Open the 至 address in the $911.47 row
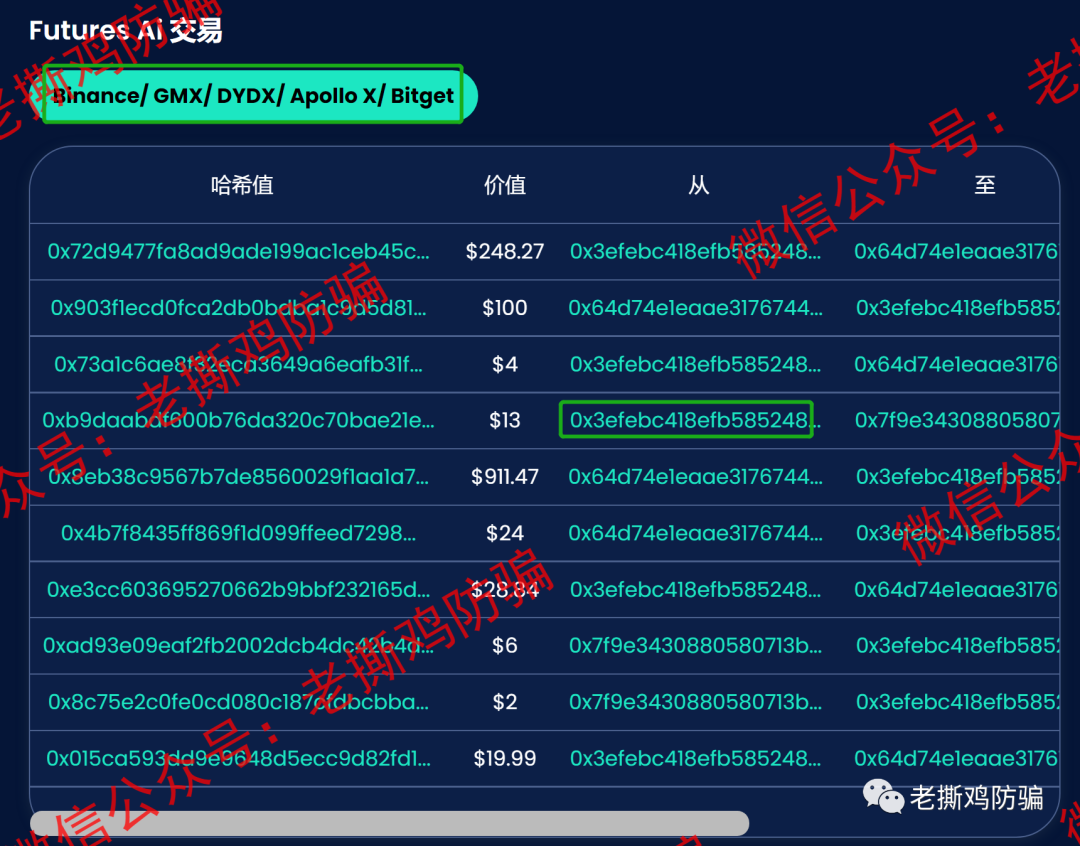1080x846 pixels. click(x=957, y=477)
